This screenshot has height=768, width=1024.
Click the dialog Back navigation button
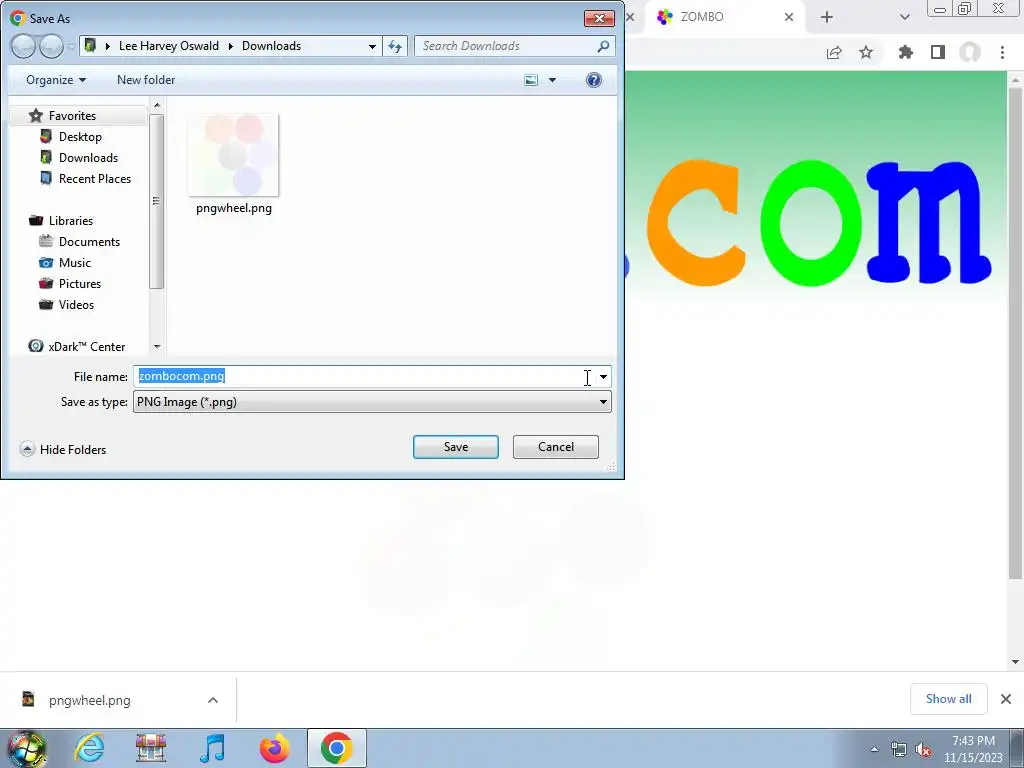pos(23,46)
